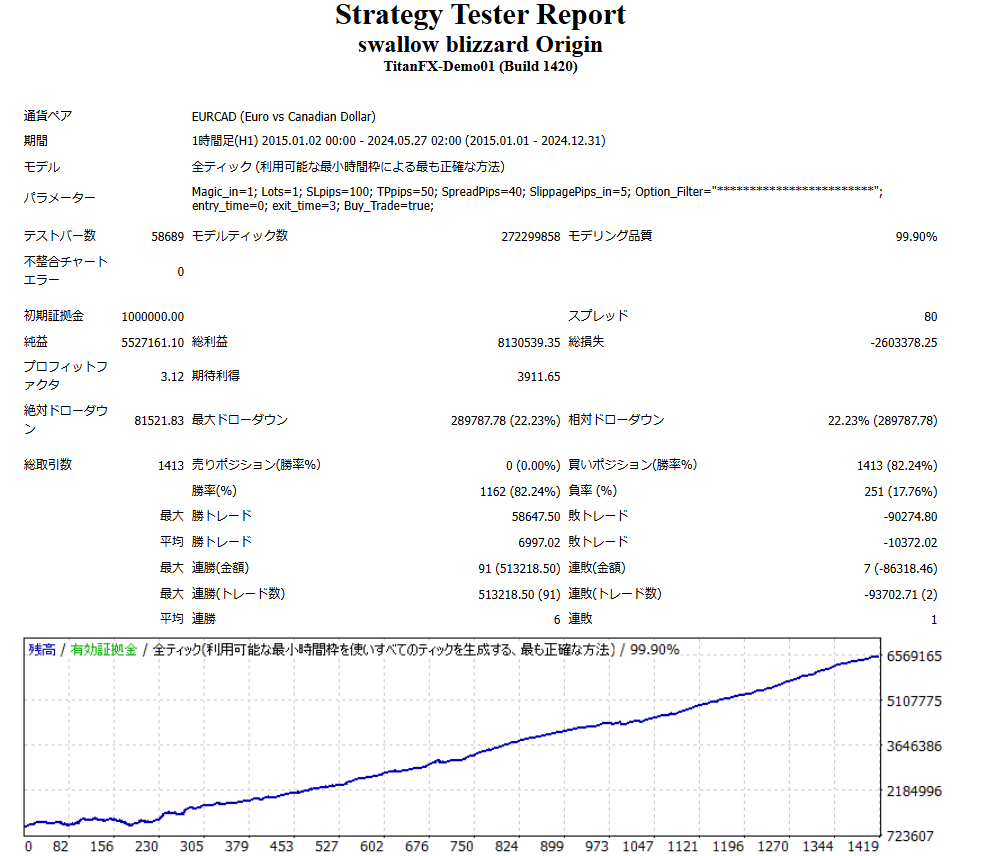Screen dimensions: 990x856
Task: Click average win trade value 6997.02
Action: [x=539, y=543]
